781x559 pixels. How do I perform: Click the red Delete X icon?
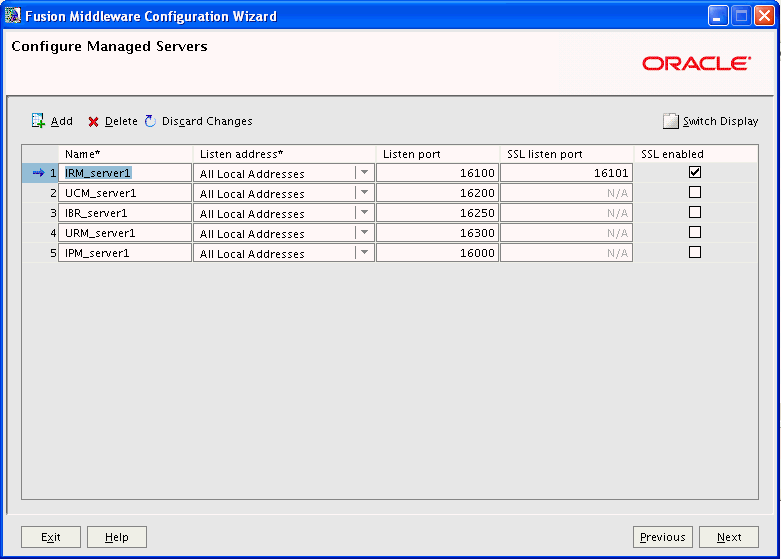click(x=93, y=122)
